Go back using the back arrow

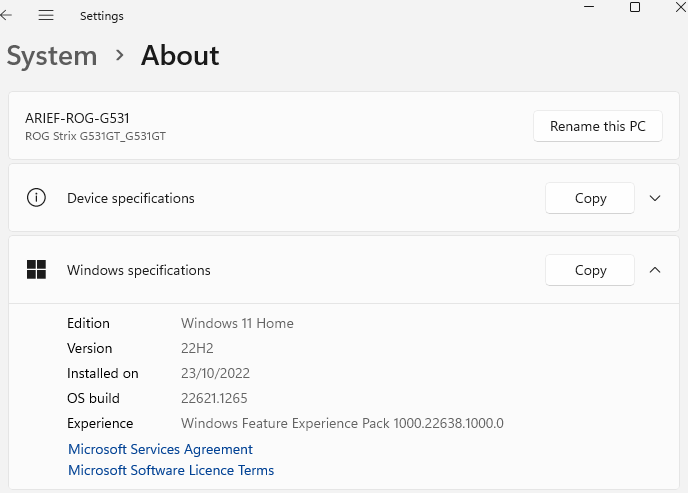tap(7, 16)
